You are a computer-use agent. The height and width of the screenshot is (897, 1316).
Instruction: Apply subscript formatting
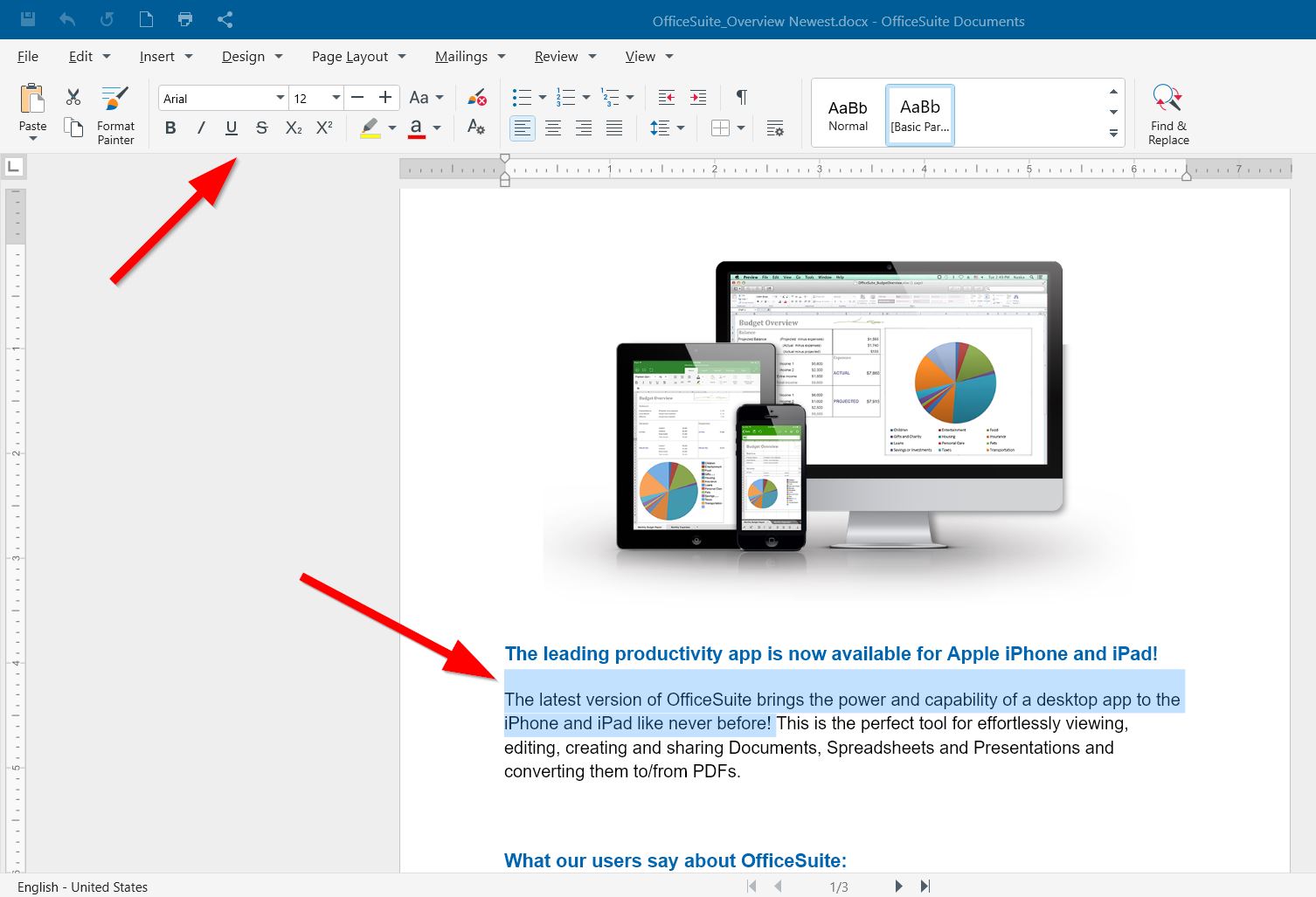[x=294, y=128]
